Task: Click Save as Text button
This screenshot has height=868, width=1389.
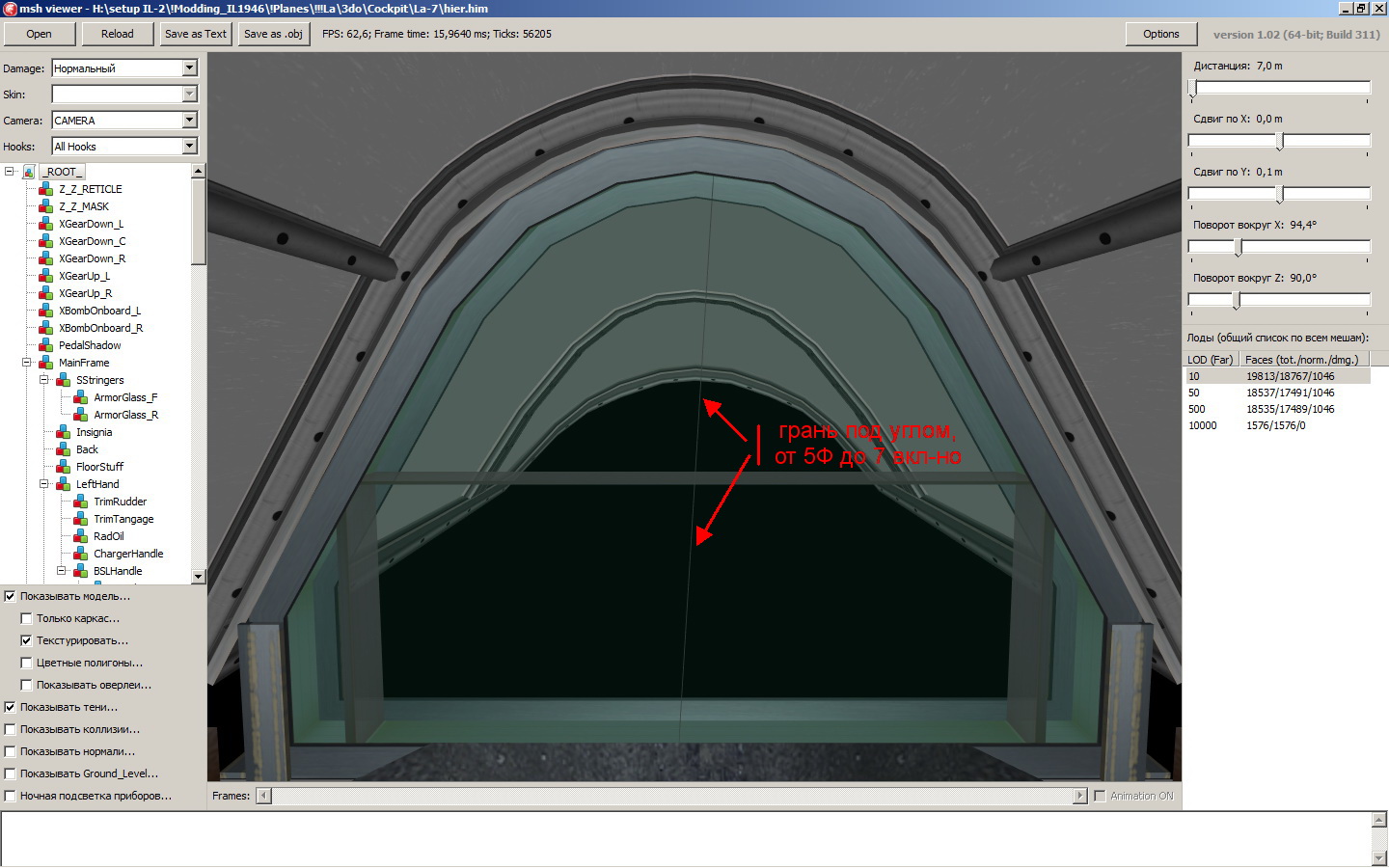Action: click(x=196, y=34)
